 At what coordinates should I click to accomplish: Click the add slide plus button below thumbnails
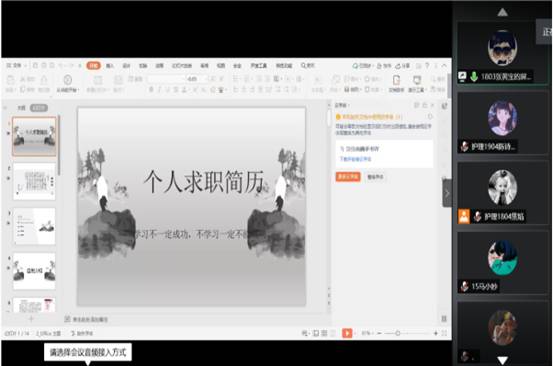tap(31, 319)
